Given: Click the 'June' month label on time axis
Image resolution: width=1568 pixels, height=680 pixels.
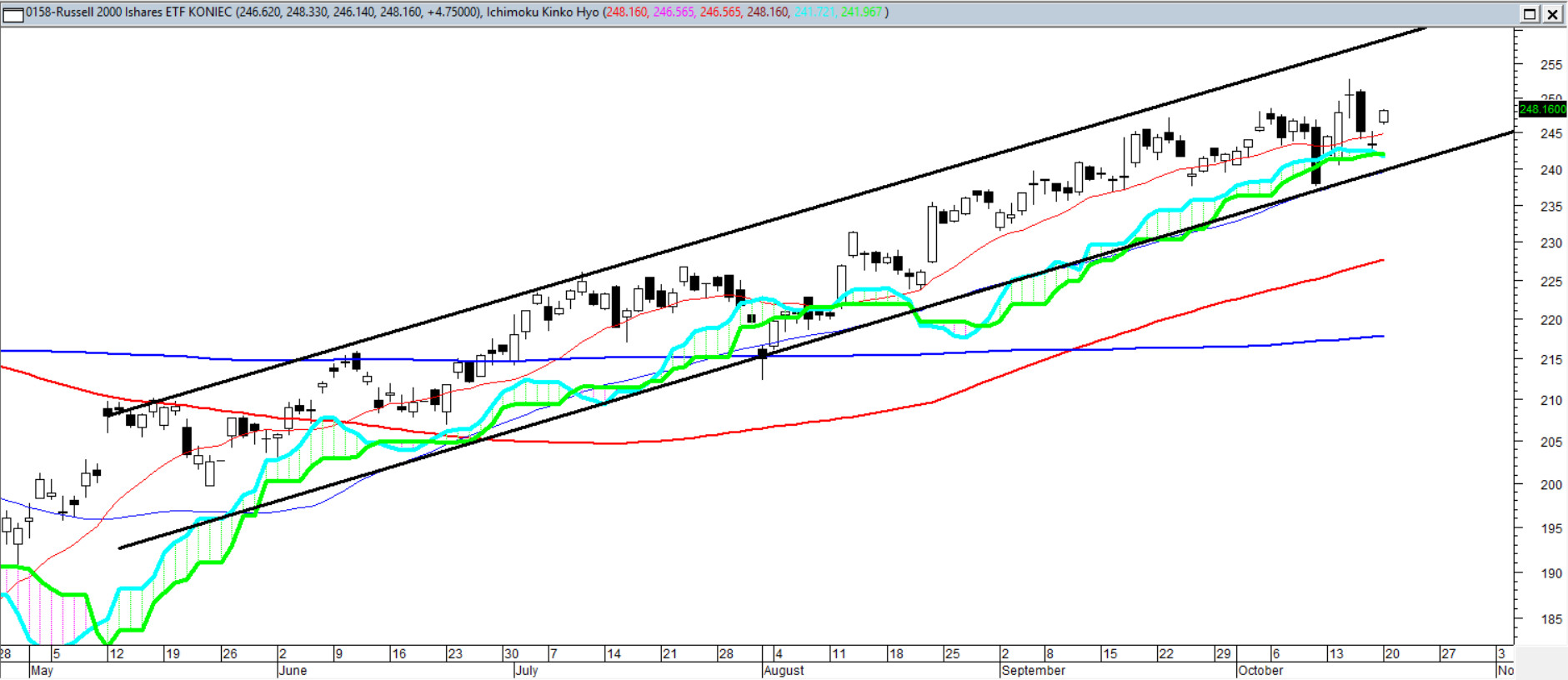Looking at the screenshot, I should (293, 670).
